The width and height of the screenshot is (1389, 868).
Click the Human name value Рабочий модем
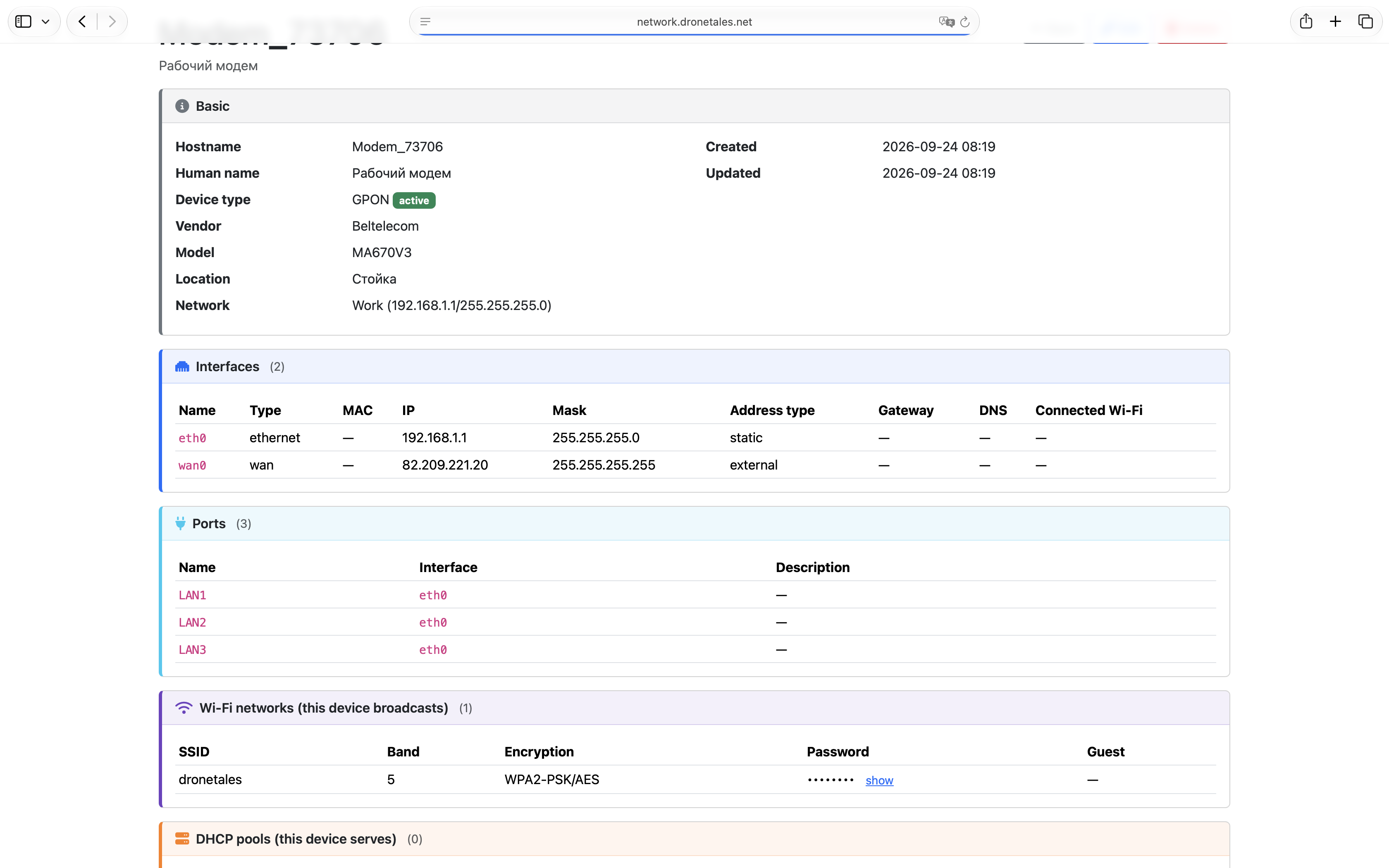point(401,173)
